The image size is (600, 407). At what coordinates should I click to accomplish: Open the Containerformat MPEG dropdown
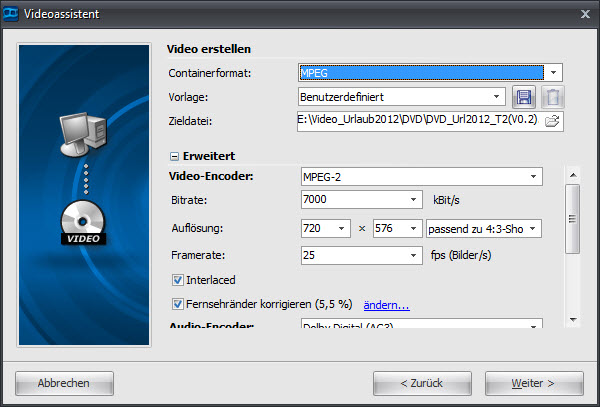554,72
